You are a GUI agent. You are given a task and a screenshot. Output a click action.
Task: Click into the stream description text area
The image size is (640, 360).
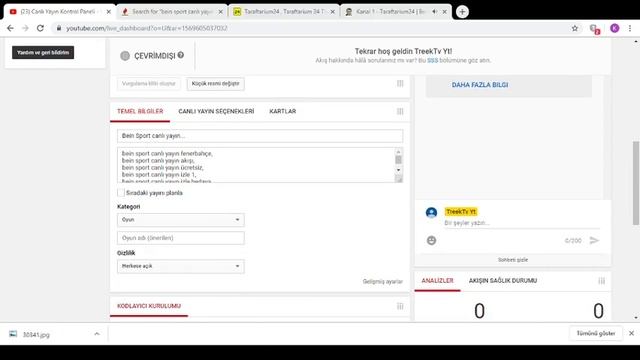click(256, 165)
